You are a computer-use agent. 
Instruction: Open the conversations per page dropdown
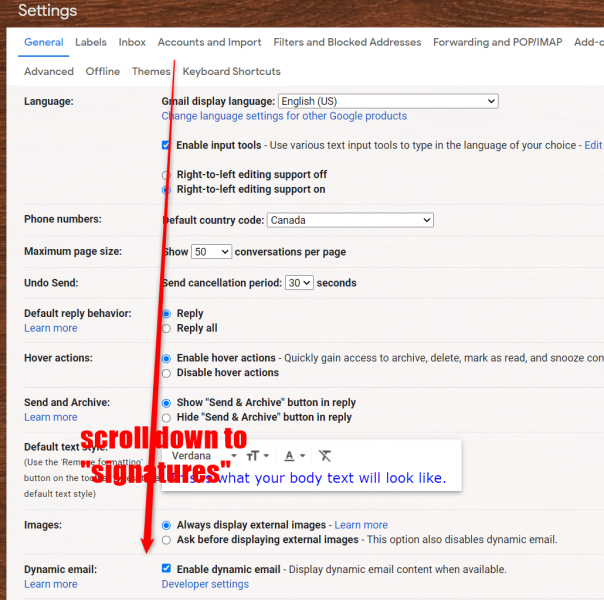coord(211,252)
